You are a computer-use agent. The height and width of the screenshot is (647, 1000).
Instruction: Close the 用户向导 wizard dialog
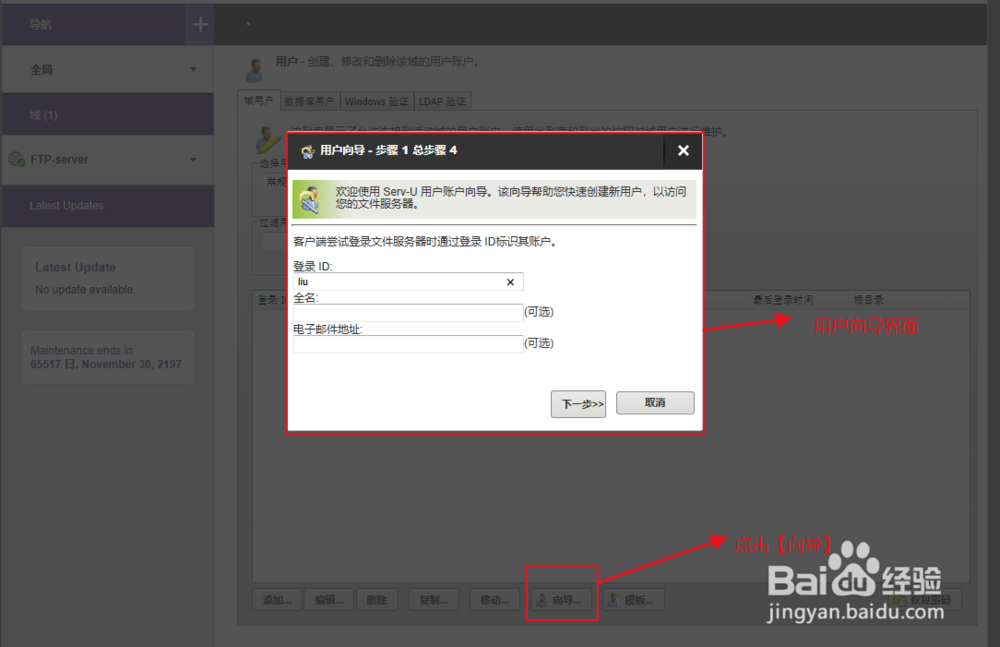[683, 151]
